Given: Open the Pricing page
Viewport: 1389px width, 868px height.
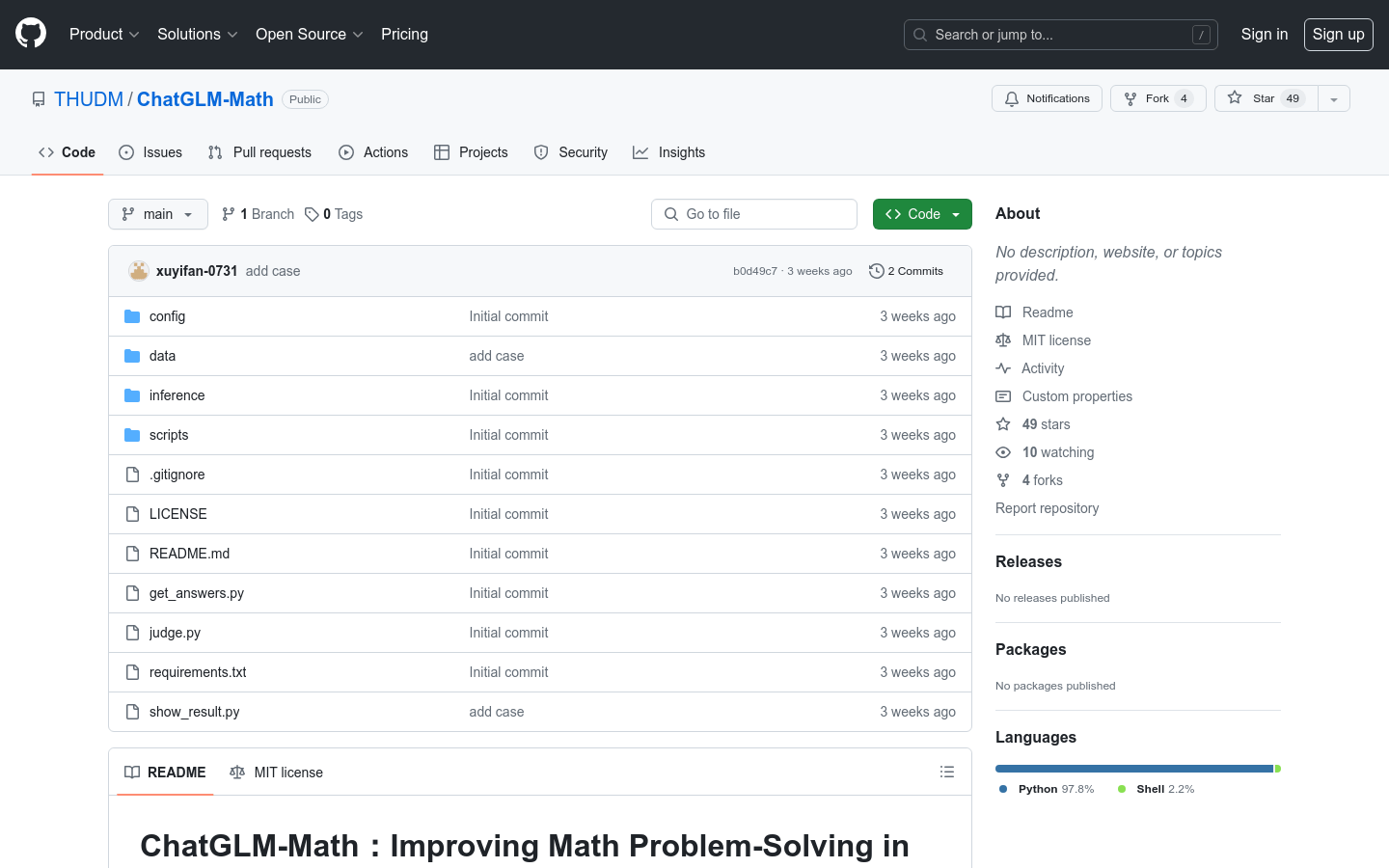Looking at the screenshot, I should (x=404, y=34).
